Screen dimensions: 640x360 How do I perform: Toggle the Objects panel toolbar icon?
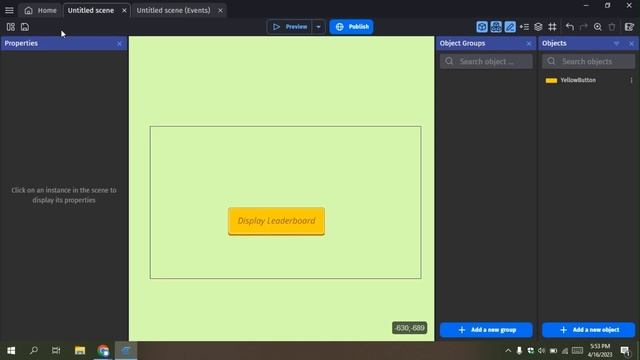click(482, 27)
